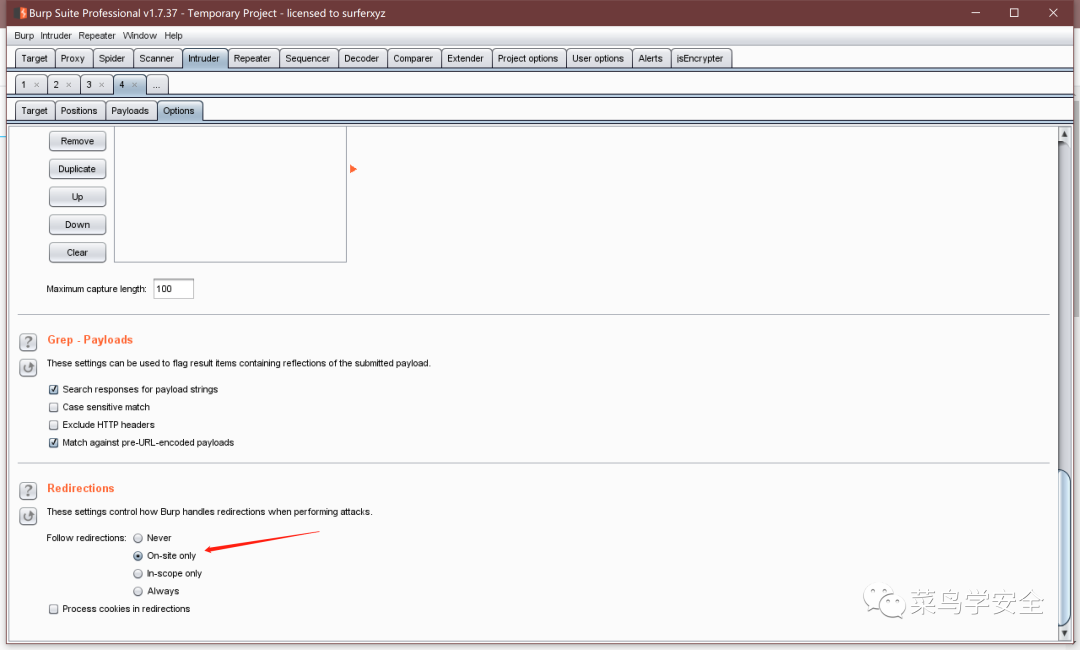Open the Project options tab
This screenshot has width=1080, height=650.
(528, 59)
